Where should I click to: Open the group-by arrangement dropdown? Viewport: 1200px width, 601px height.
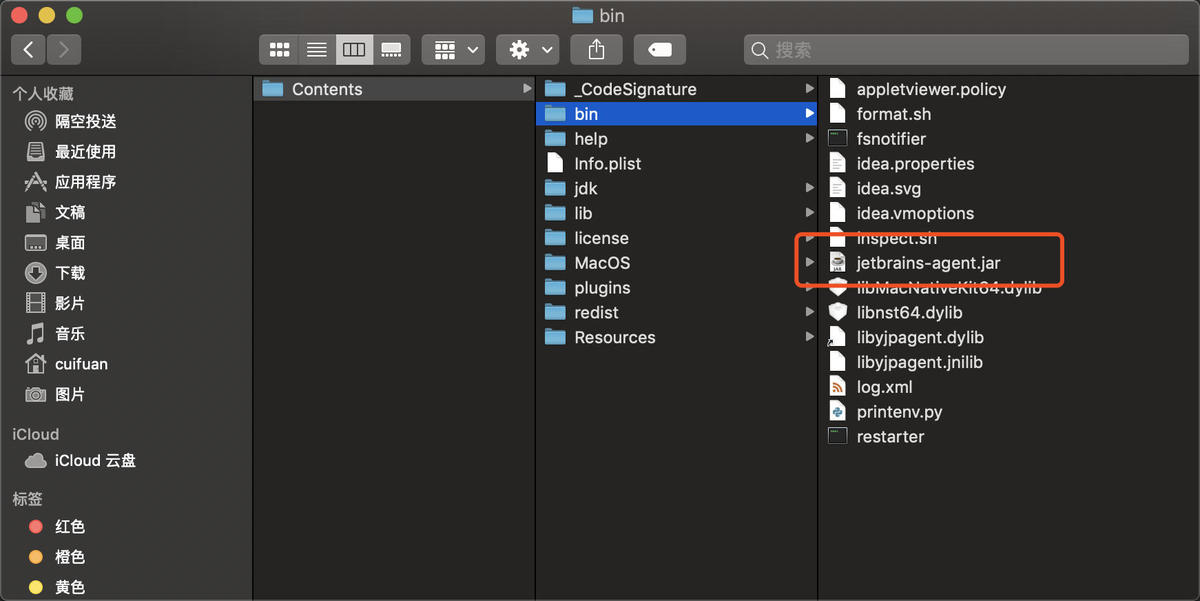pyautogui.click(x=453, y=49)
